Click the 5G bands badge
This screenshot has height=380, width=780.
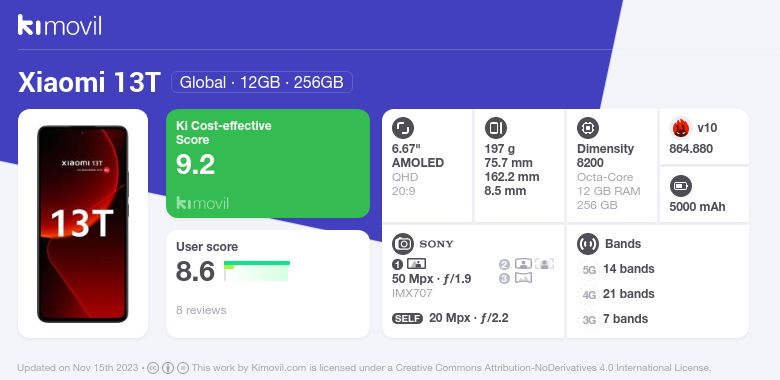(x=589, y=270)
